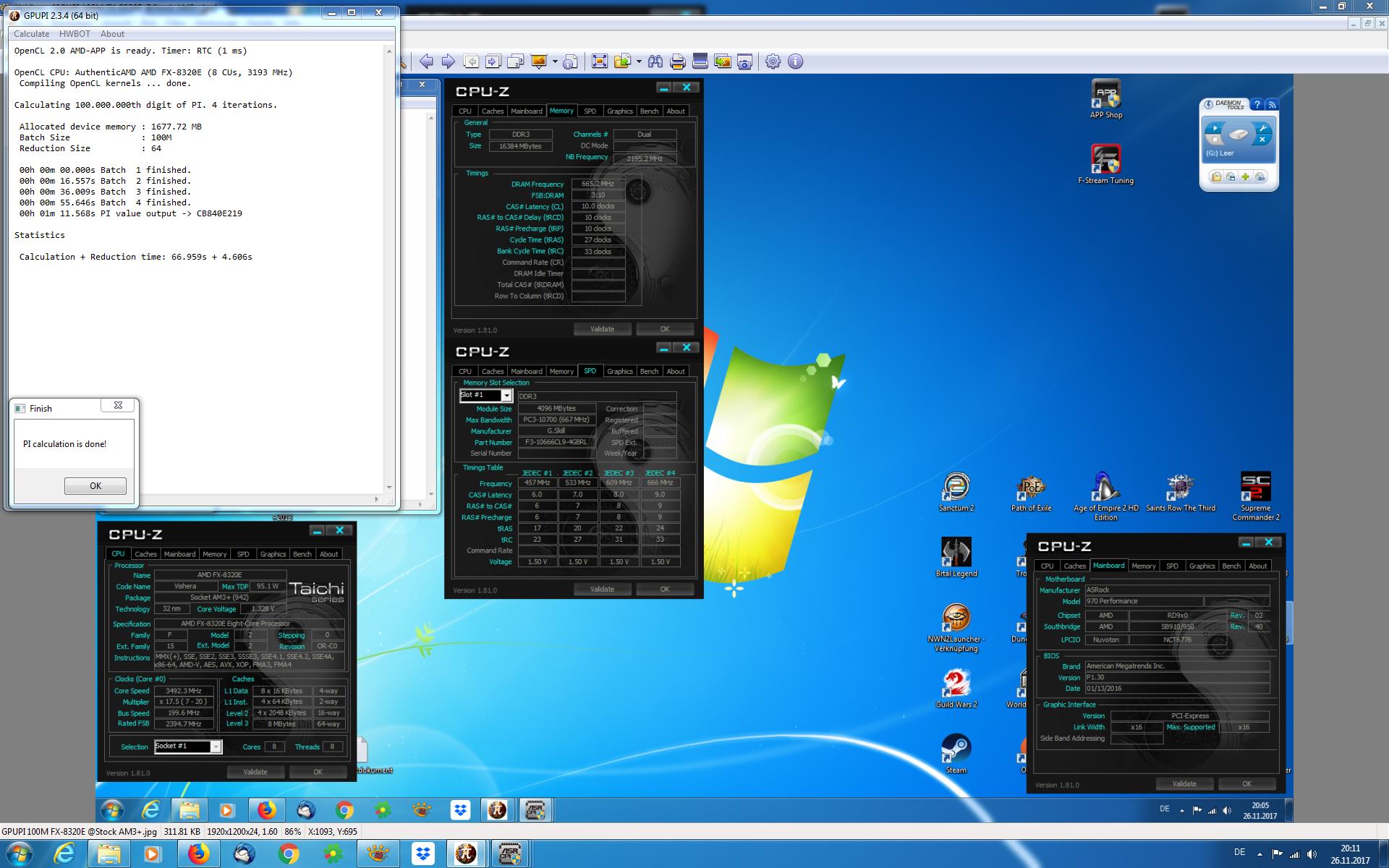Open the HWBOT menu in GPUPI

point(75,34)
